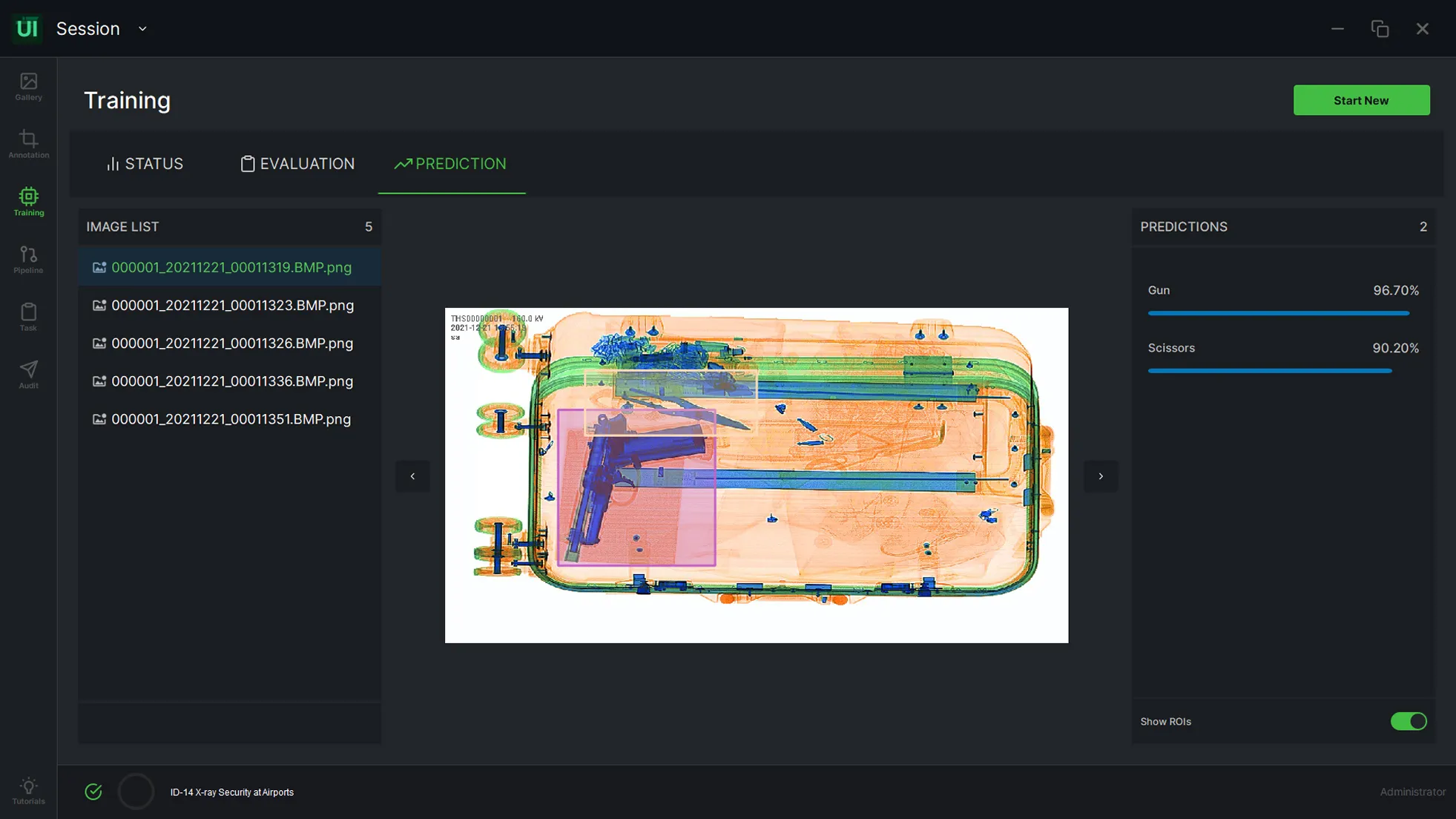The width and height of the screenshot is (1456, 819).
Task: Switch to the STATUS tab
Action: [x=145, y=164]
